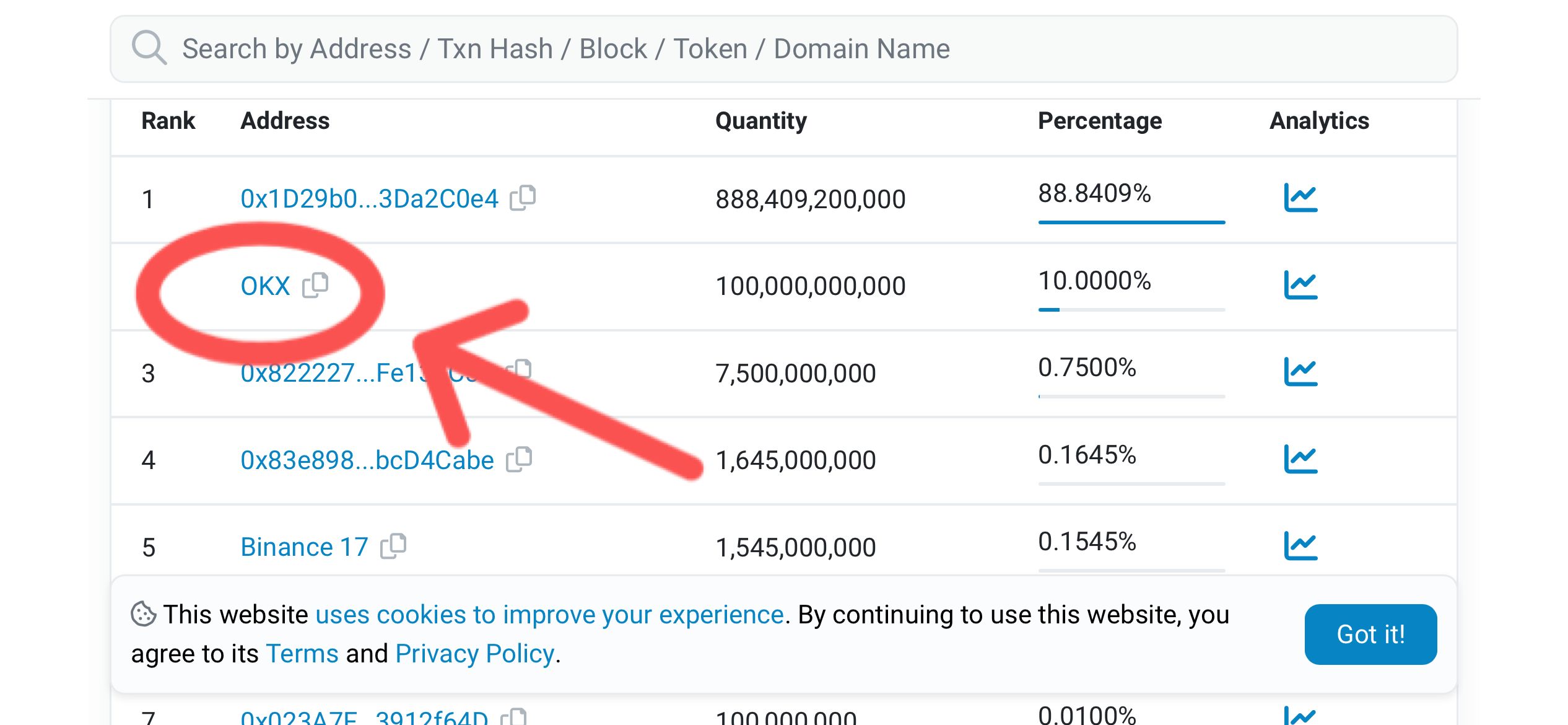Open analytics chart for OKX holder
The height and width of the screenshot is (725, 1568).
[1300, 285]
